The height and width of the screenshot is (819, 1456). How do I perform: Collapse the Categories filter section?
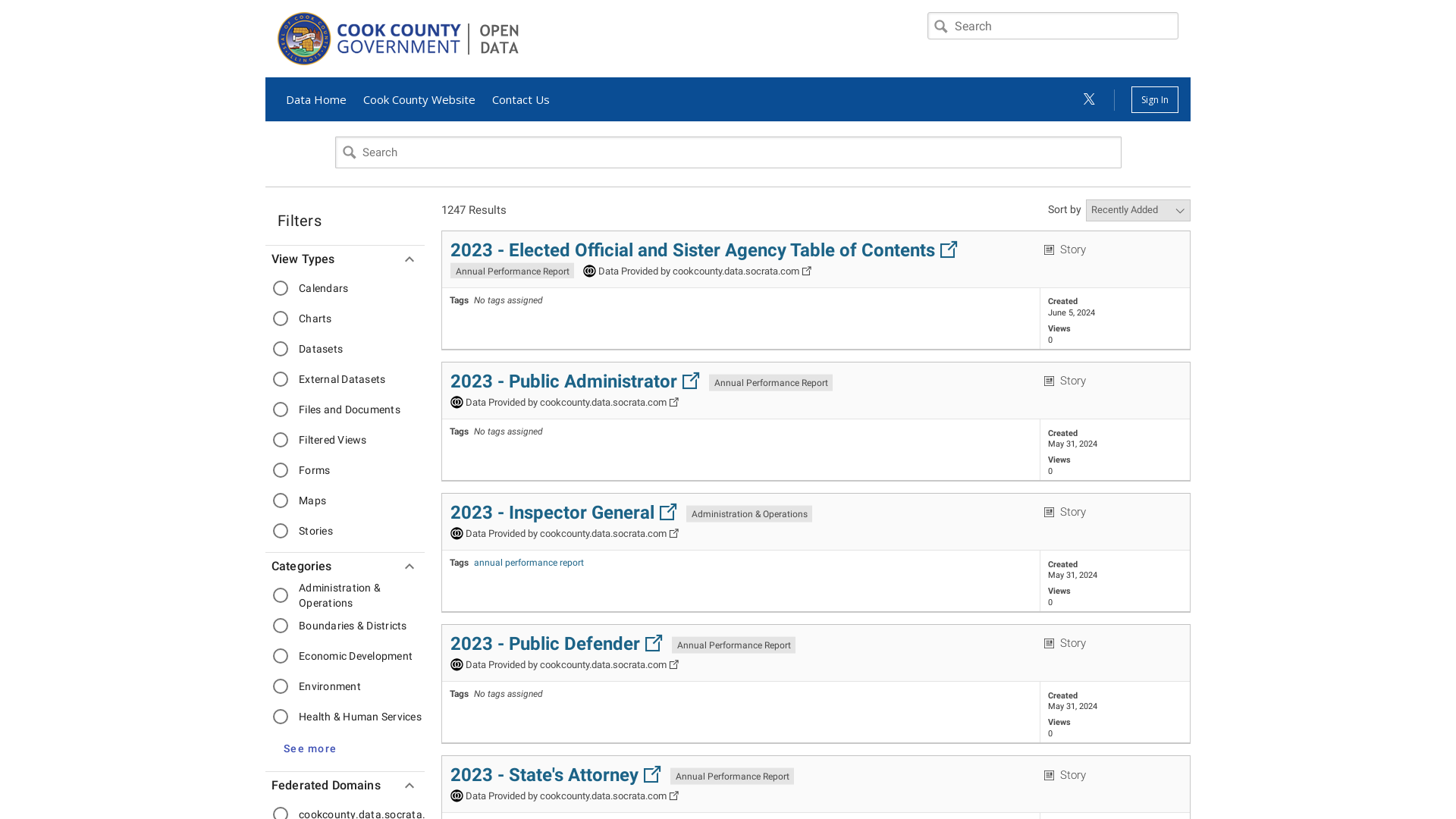pyautogui.click(x=409, y=566)
